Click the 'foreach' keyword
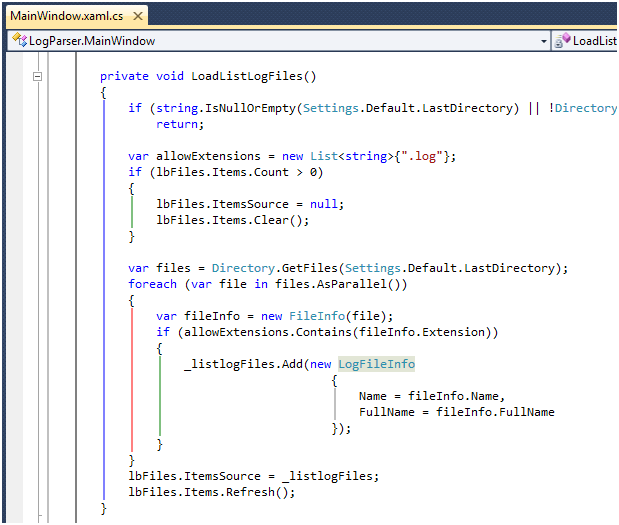The width and height of the screenshot is (619, 525). click(x=152, y=284)
